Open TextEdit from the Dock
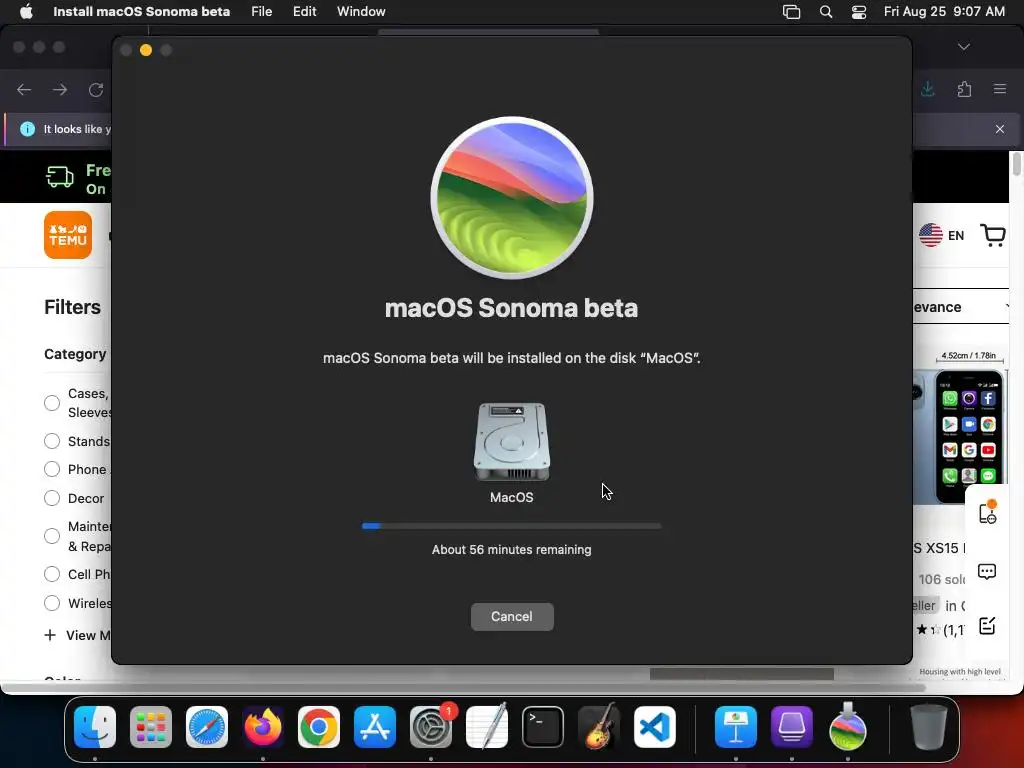The image size is (1024, 768). 487,726
